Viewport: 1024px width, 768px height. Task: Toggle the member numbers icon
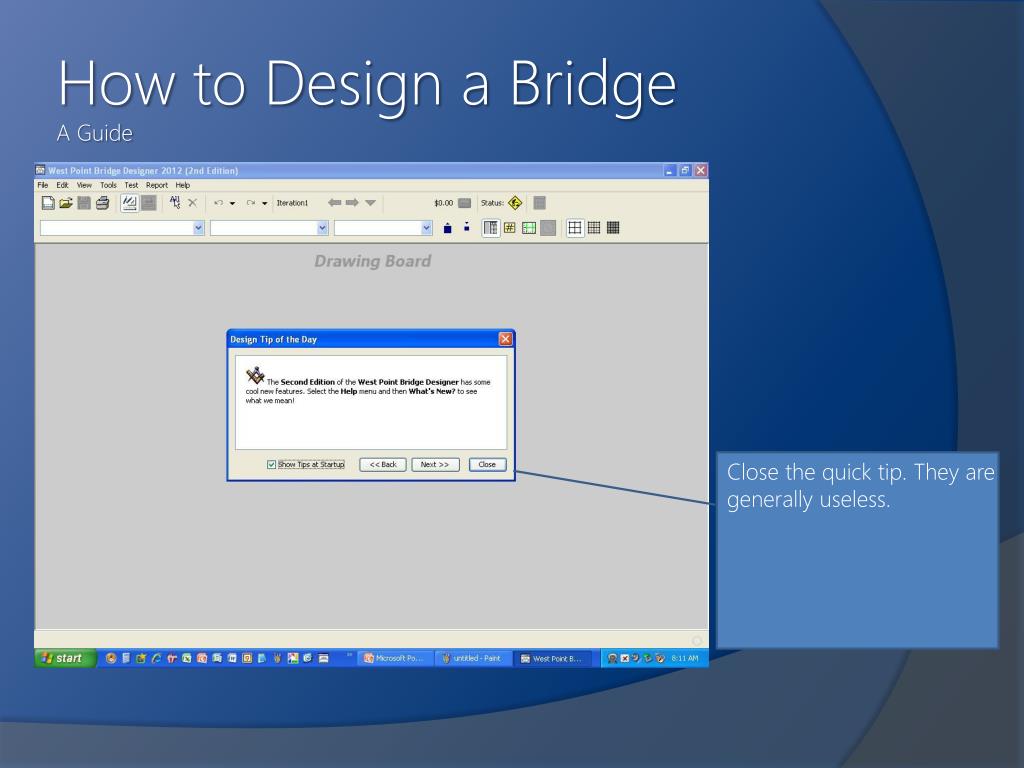(509, 228)
